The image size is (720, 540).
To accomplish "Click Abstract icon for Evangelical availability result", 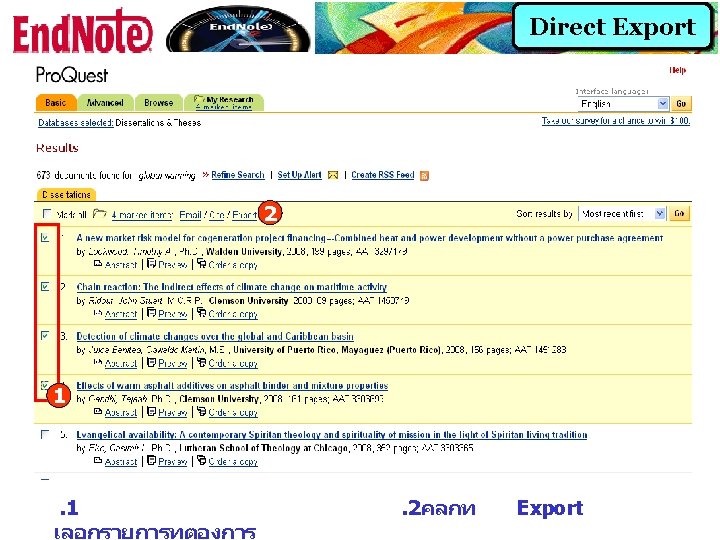I will pos(98,460).
